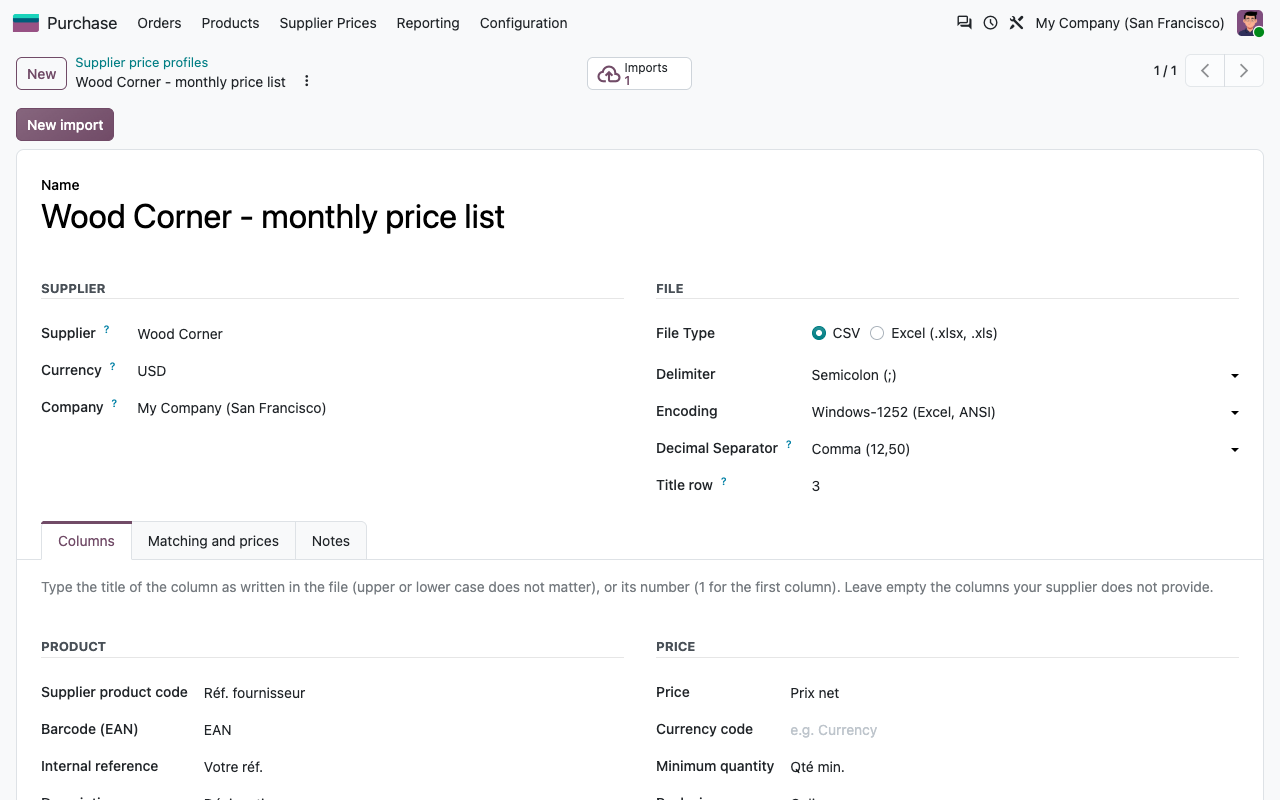Screen dimensions: 1280x800
Task: Show help tooltip for Currency field
Action: tap(112, 366)
